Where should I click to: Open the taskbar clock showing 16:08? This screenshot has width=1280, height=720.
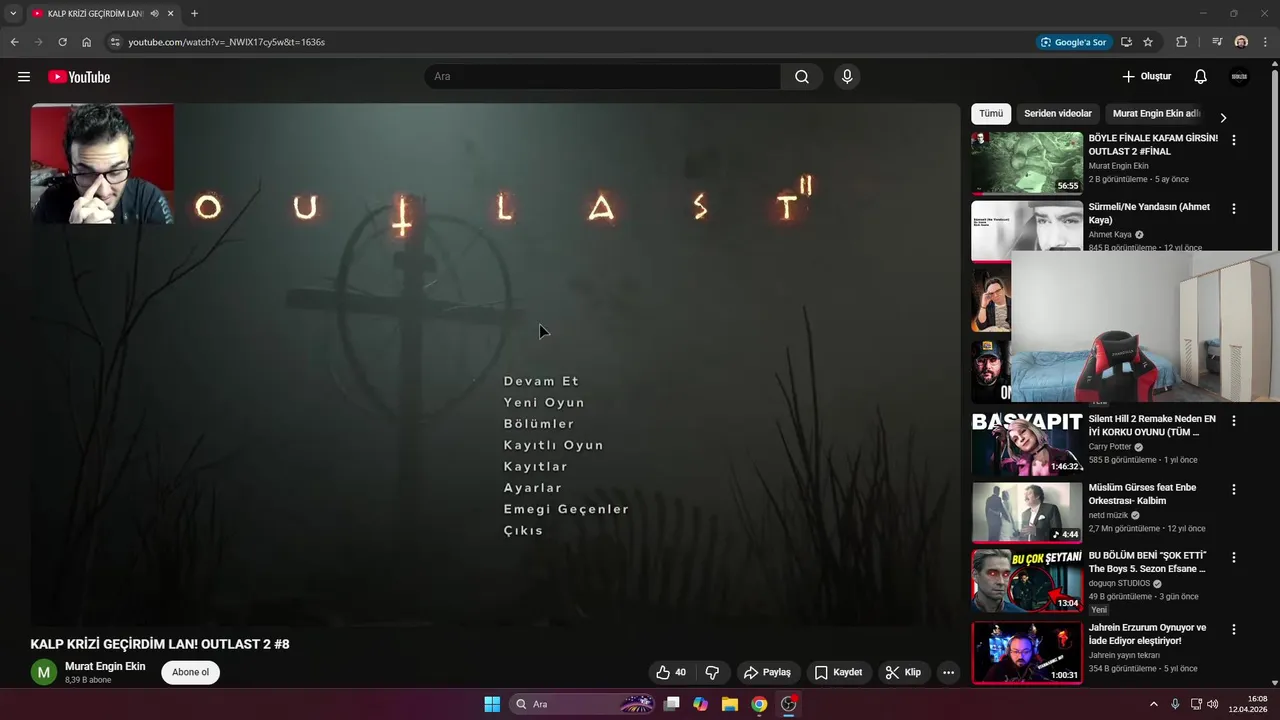[x=1249, y=704]
